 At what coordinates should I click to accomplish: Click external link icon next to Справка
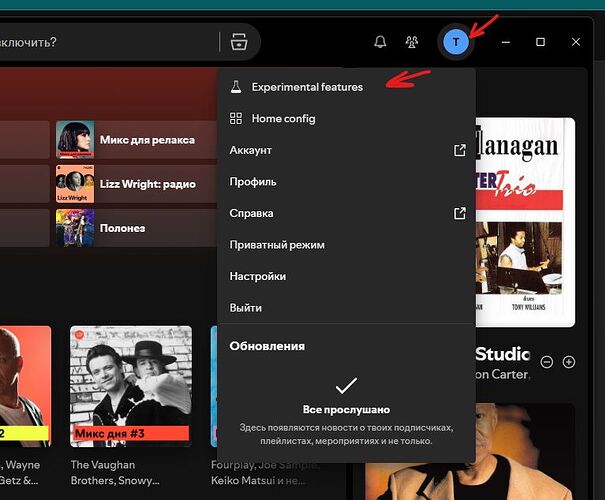click(460, 213)
